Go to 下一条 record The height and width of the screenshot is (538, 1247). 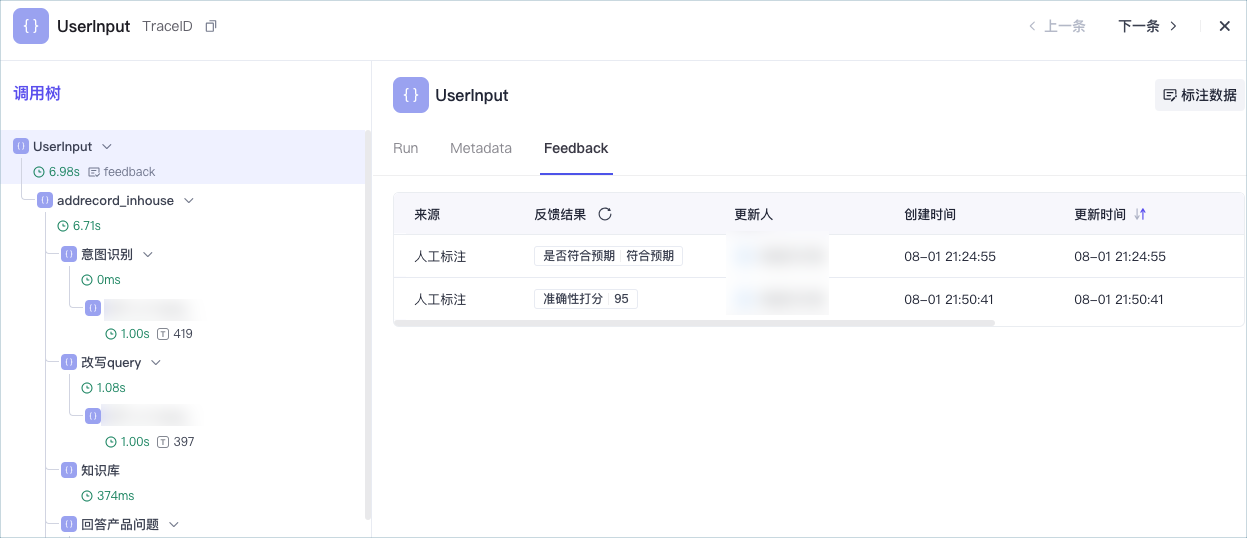pyautogui.click(x=1148, y=26)
